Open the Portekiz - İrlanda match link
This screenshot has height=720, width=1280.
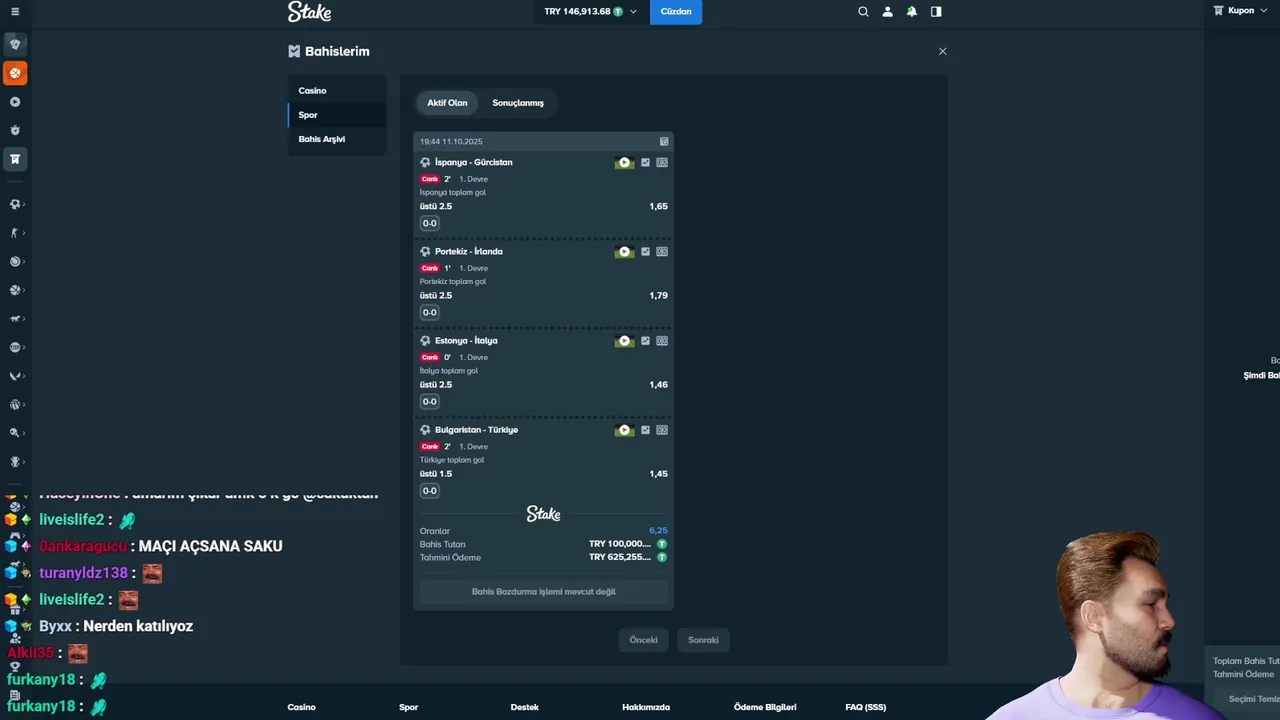click(x=468, y=251)
